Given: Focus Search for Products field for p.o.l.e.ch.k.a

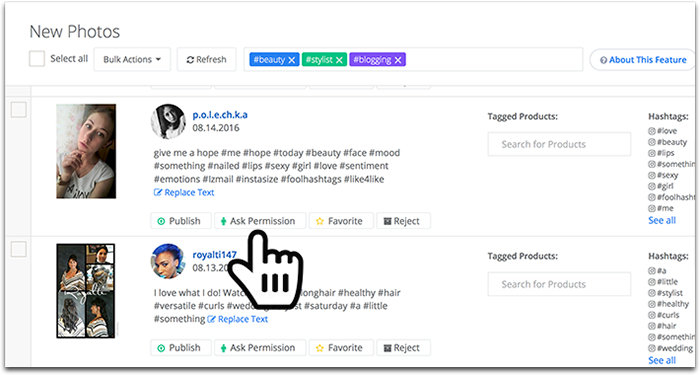Looking at the screenshot, I should (559, 144).
